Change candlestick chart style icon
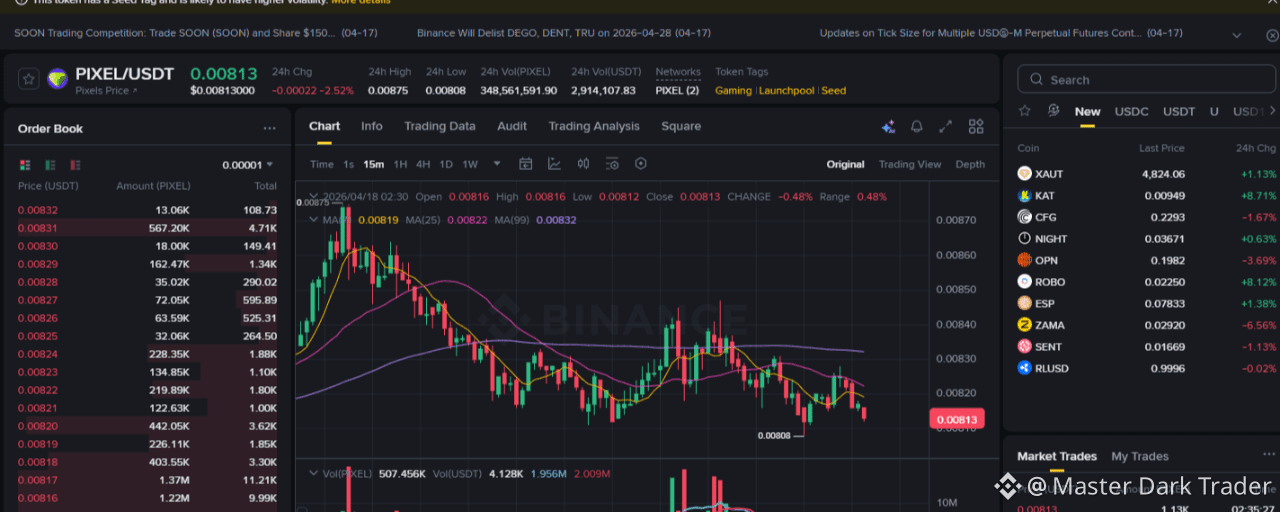This screenshot has width=1280, height=512. pyautogui.click(x=583, y=164)
